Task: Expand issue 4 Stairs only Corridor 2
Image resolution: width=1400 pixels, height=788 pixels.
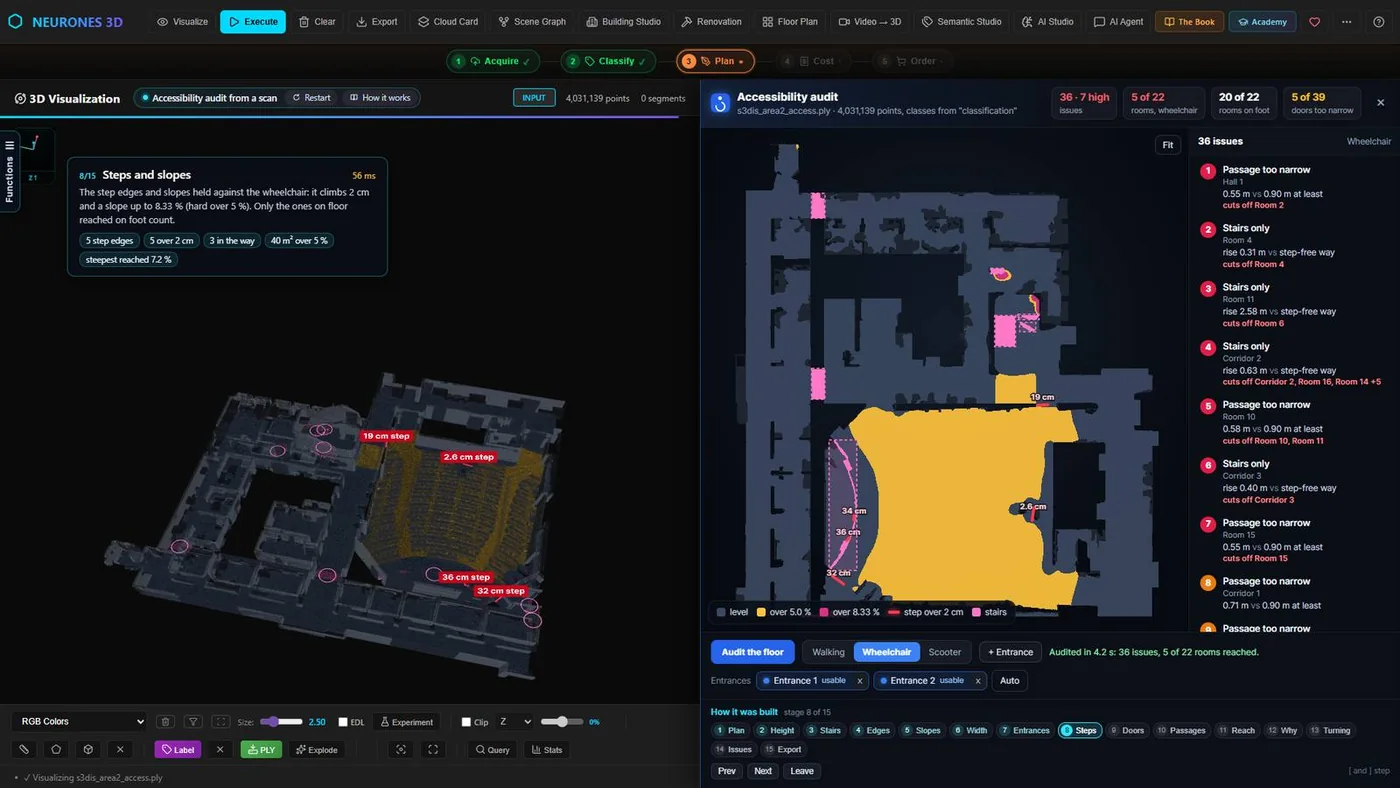Action: [1294, 364]
